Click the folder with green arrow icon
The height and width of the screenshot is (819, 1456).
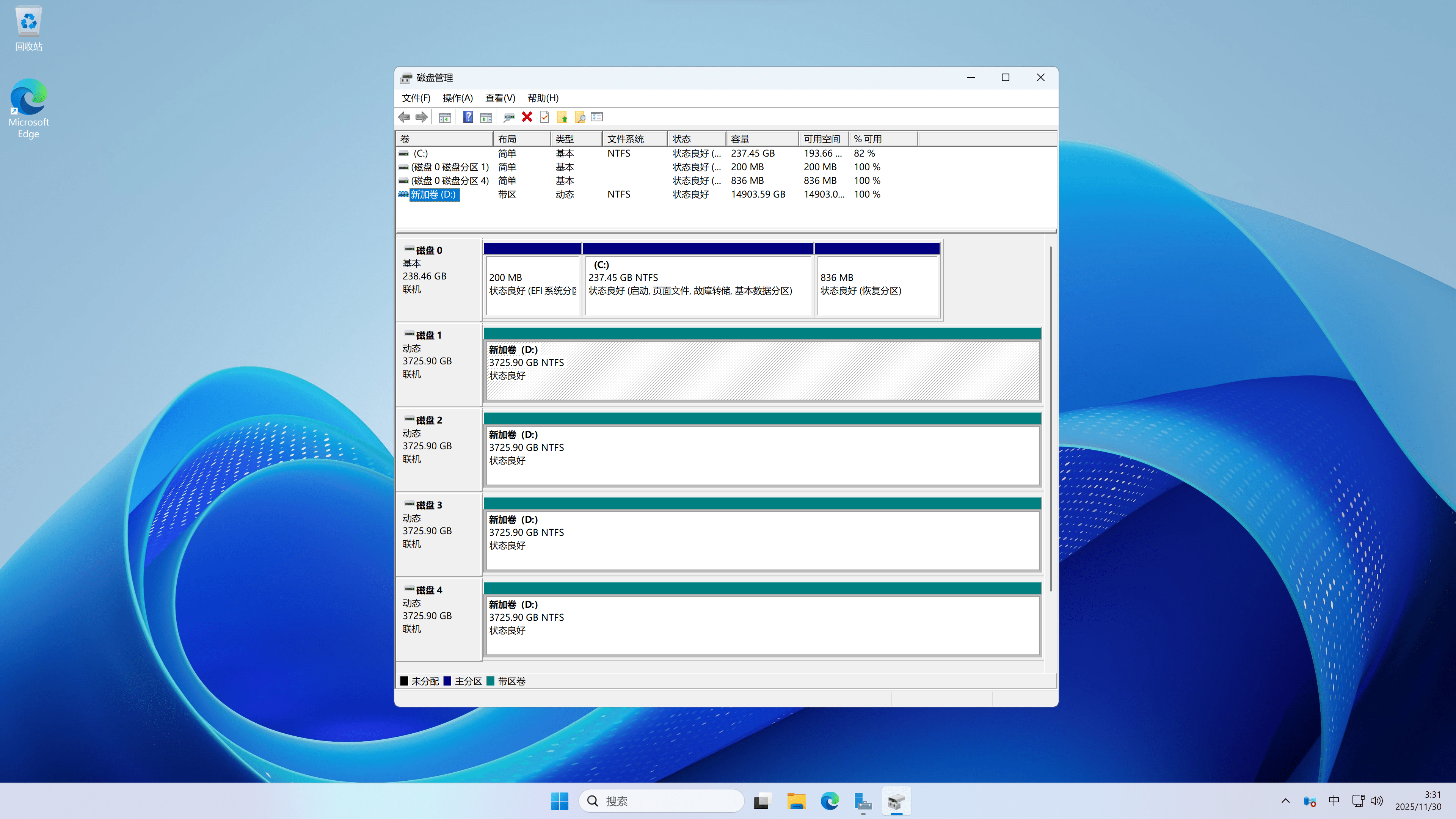562,117
